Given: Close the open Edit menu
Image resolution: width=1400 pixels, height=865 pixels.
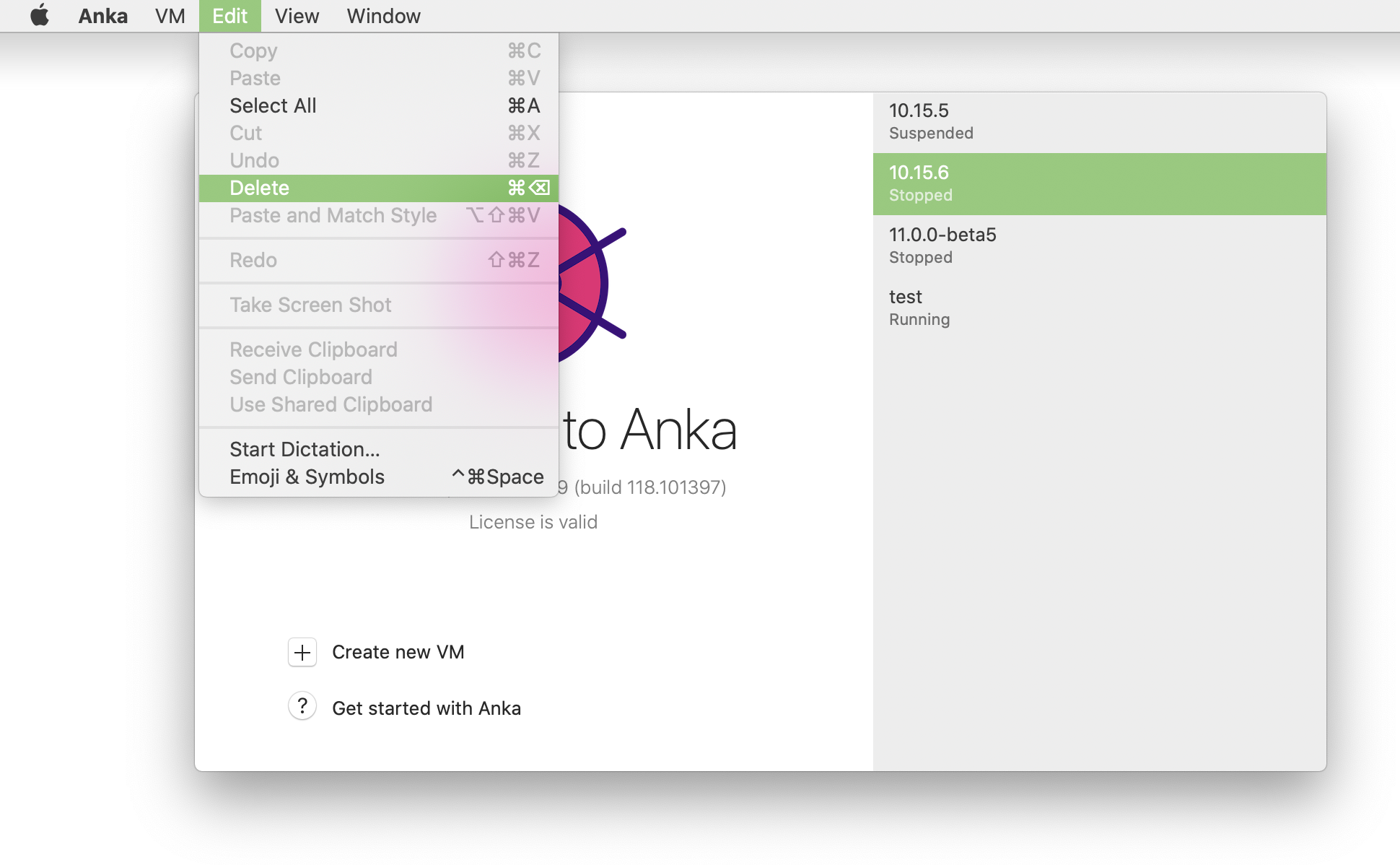Looking at the screenshot, I should click(x=229, y=16).
